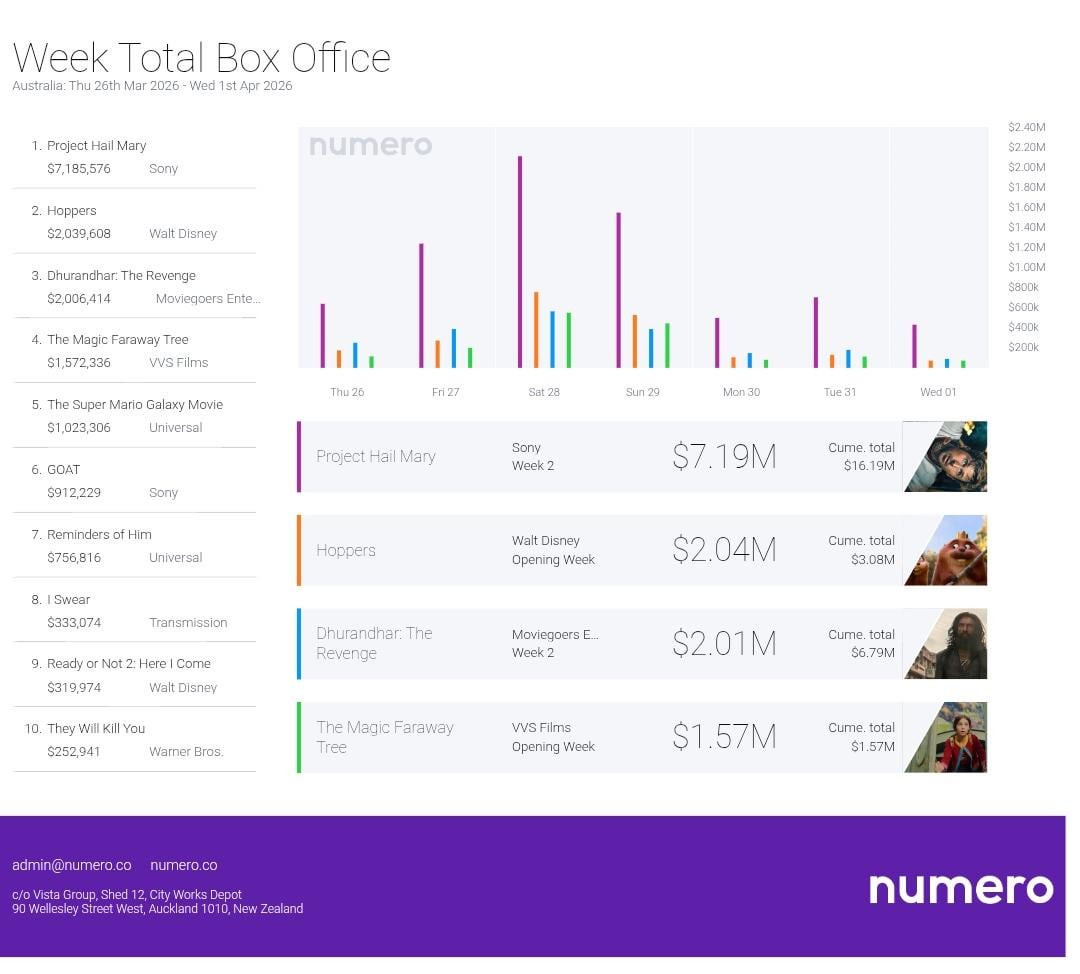Open the Hoppers poster thumbnail

(x=945, y=550)
